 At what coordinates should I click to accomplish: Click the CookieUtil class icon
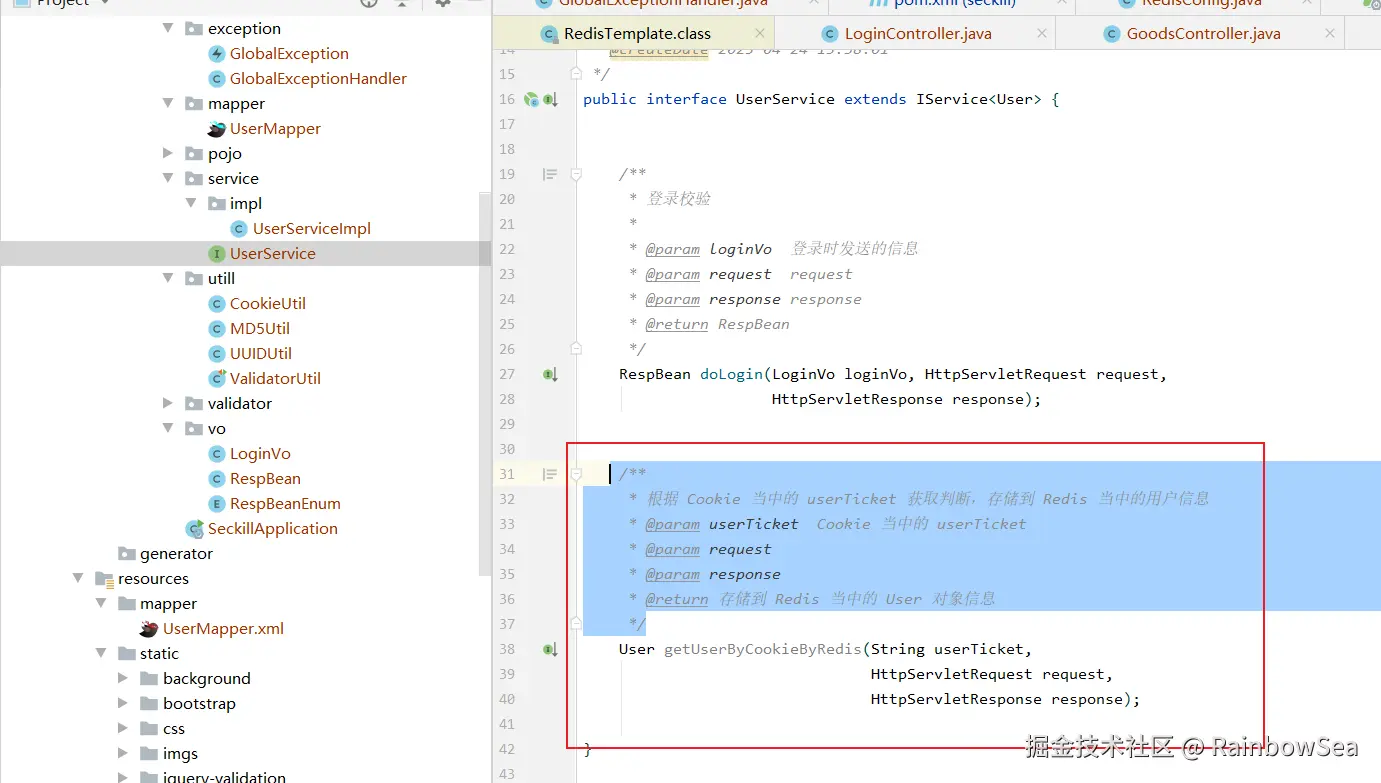(216, 304)
